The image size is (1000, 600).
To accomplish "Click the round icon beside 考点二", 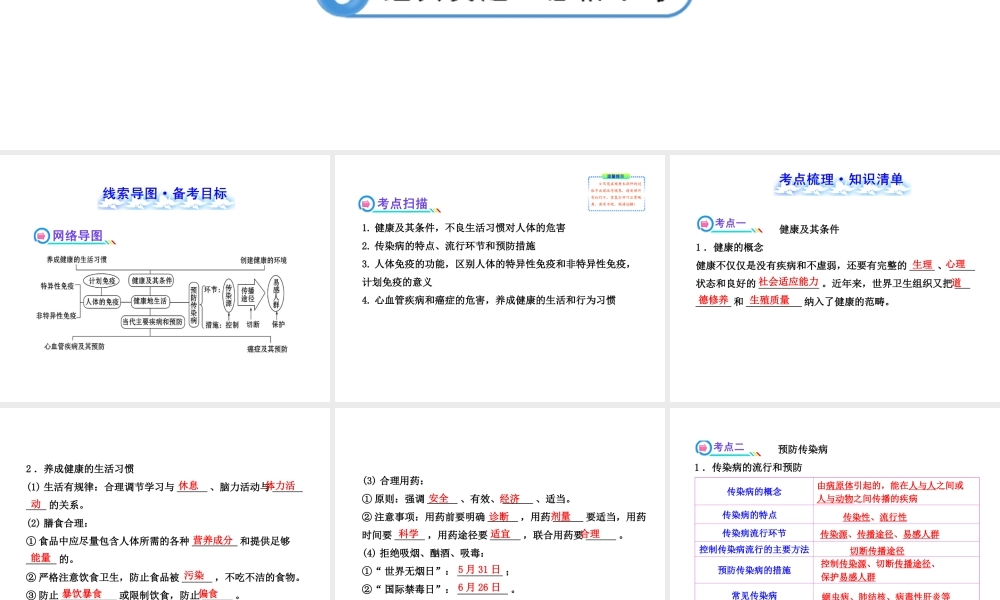I will [703, 447].
